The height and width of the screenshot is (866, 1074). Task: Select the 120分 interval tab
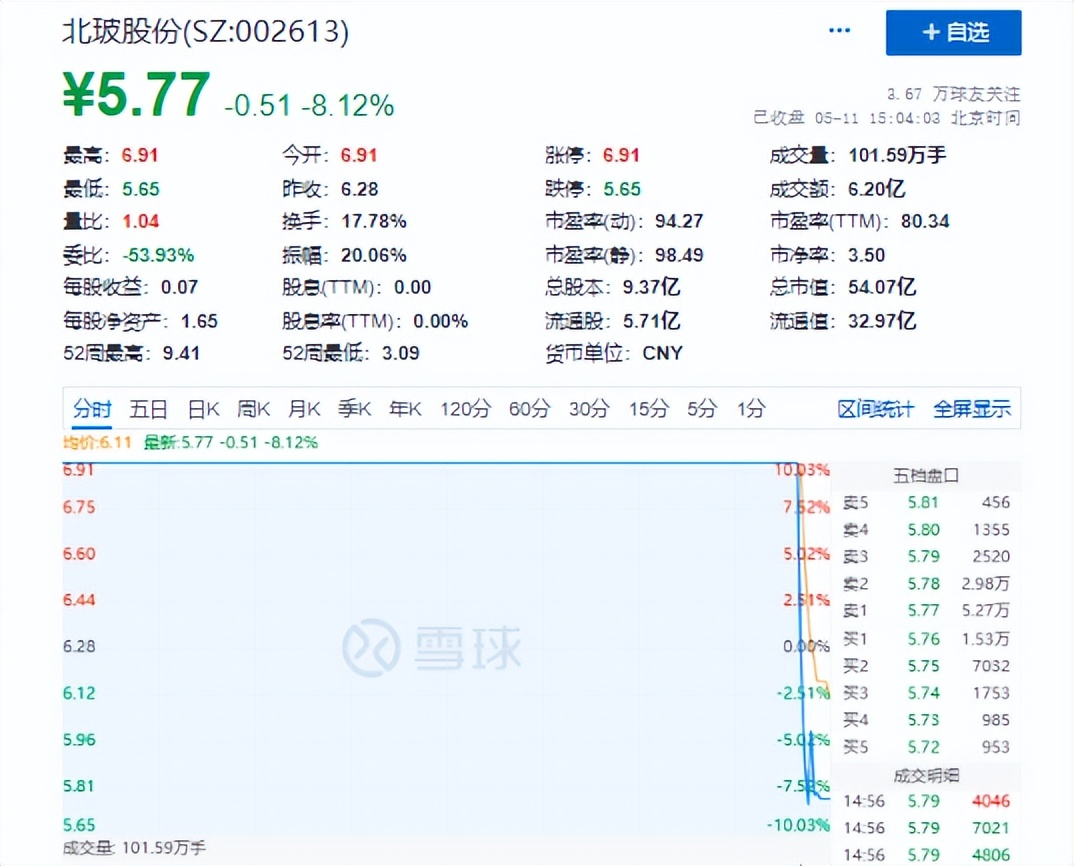click(x=466, y=409)
